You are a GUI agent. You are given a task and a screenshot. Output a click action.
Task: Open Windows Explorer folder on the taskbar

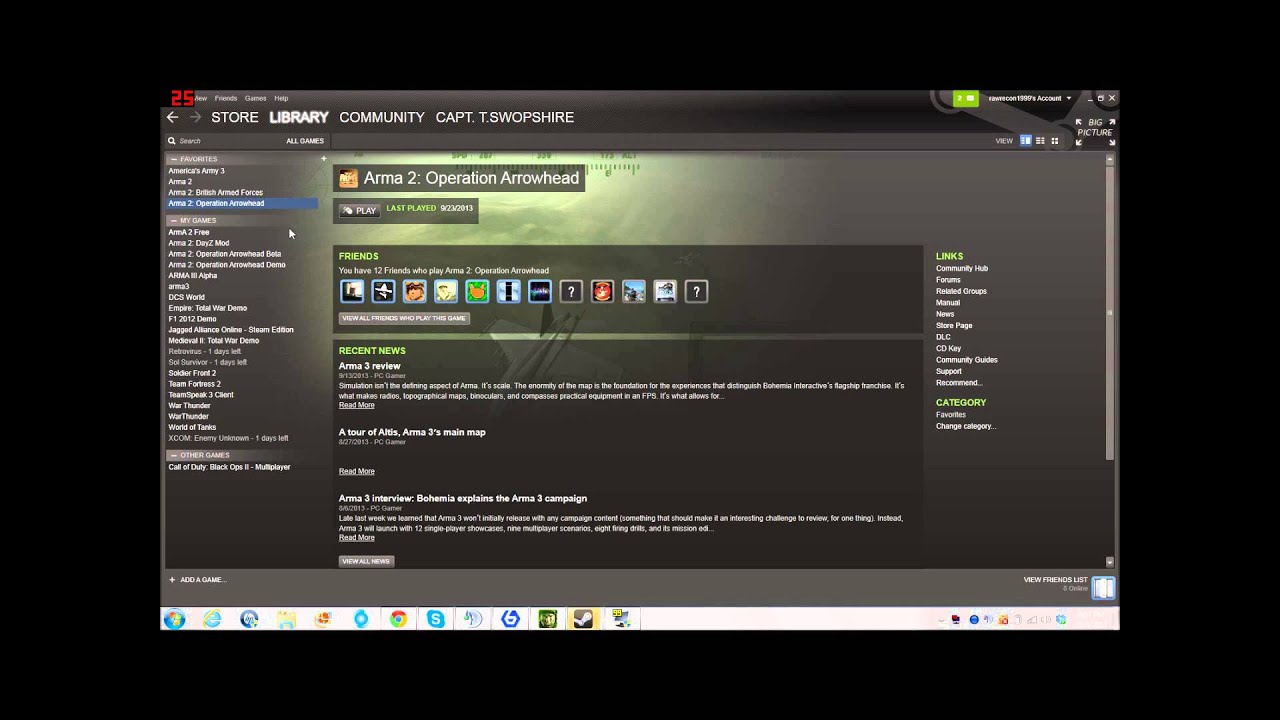(x=287, y=619)
